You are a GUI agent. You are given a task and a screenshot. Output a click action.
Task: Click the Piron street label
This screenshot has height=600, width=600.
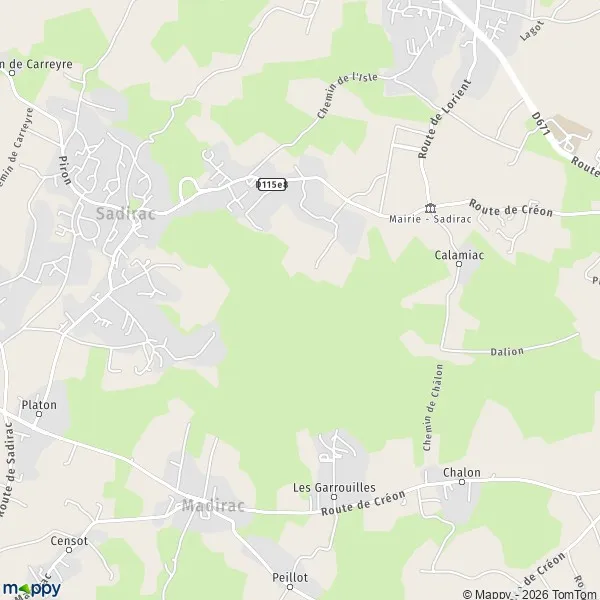coord(65,170)
